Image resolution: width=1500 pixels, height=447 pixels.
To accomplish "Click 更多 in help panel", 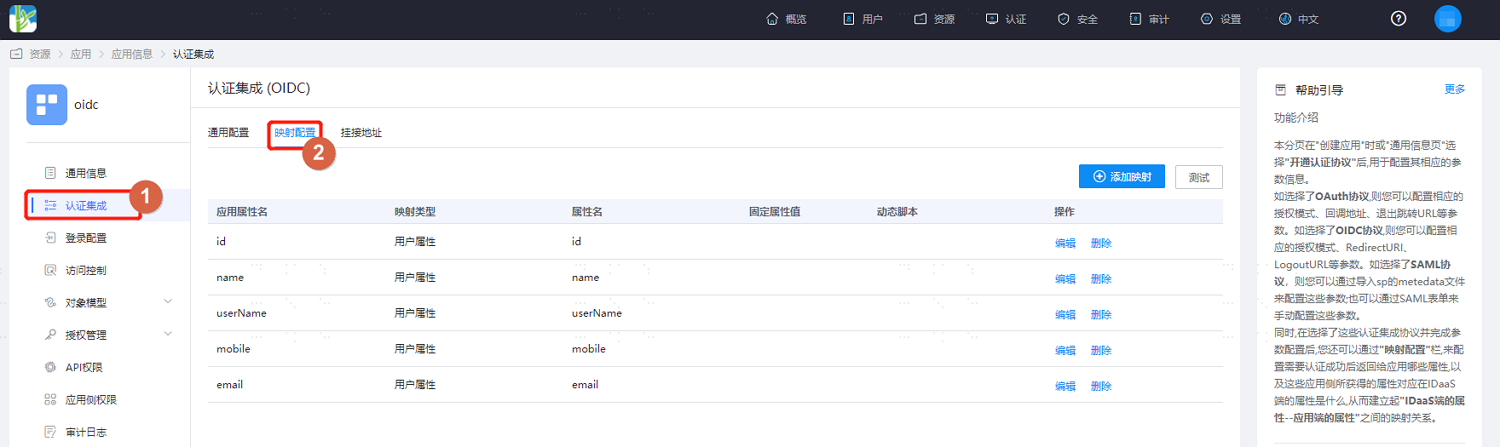I will (1455, 89).
